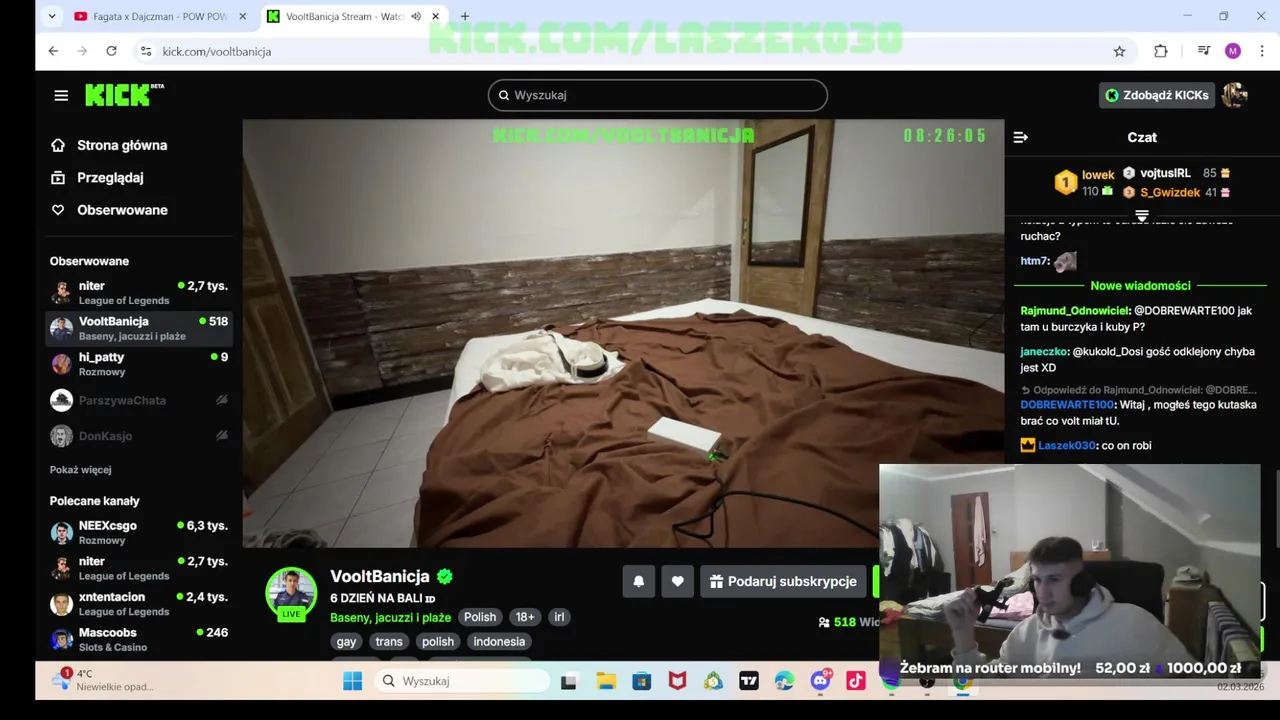Bookmark this page with star icon
The height and width of the screenshot is (720, 1280).
(1119, 51)
